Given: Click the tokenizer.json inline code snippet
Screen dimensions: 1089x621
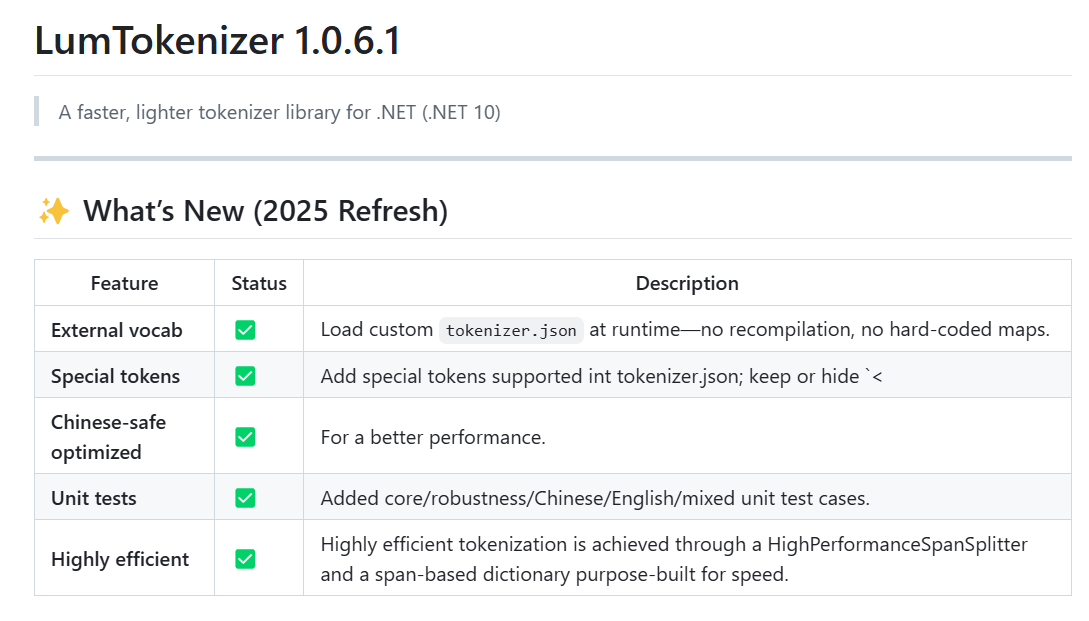Looking at the screenshot, I should 511,330.
